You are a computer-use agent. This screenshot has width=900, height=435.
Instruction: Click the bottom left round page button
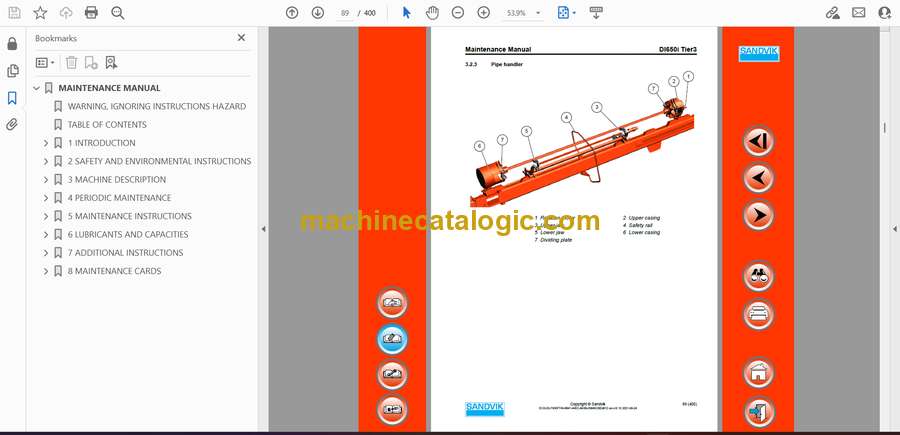click(392, 410)
